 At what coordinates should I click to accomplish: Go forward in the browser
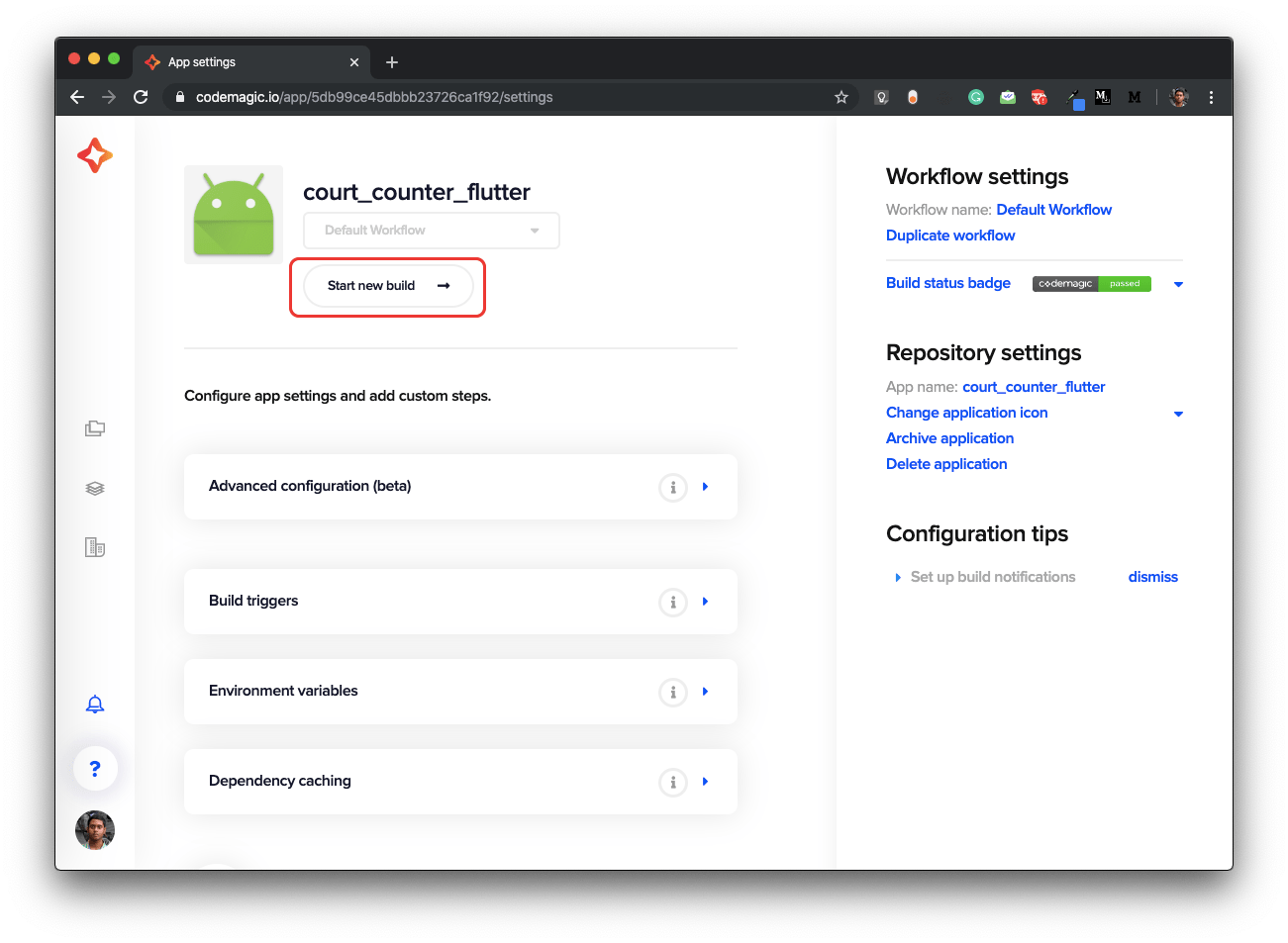click(109, 97)
